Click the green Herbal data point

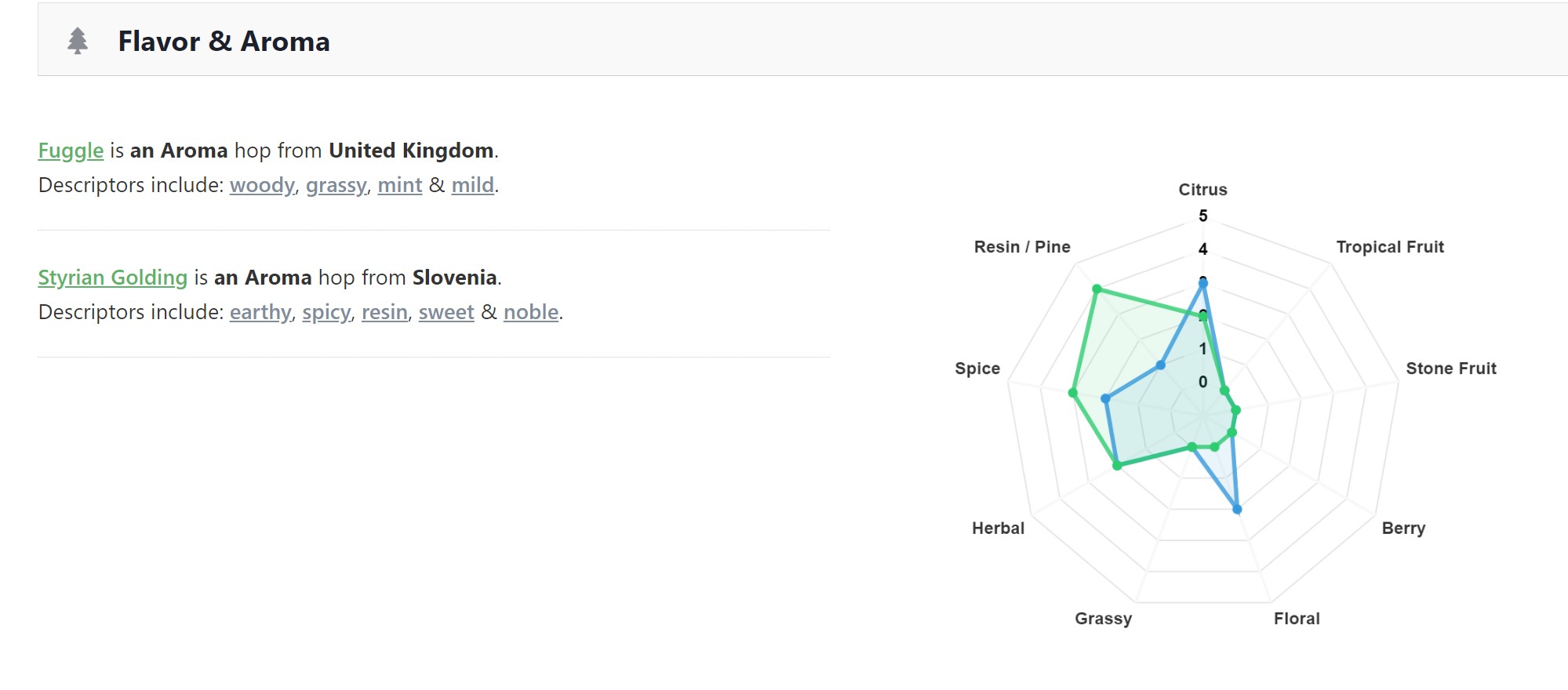tap(1117, 466)
